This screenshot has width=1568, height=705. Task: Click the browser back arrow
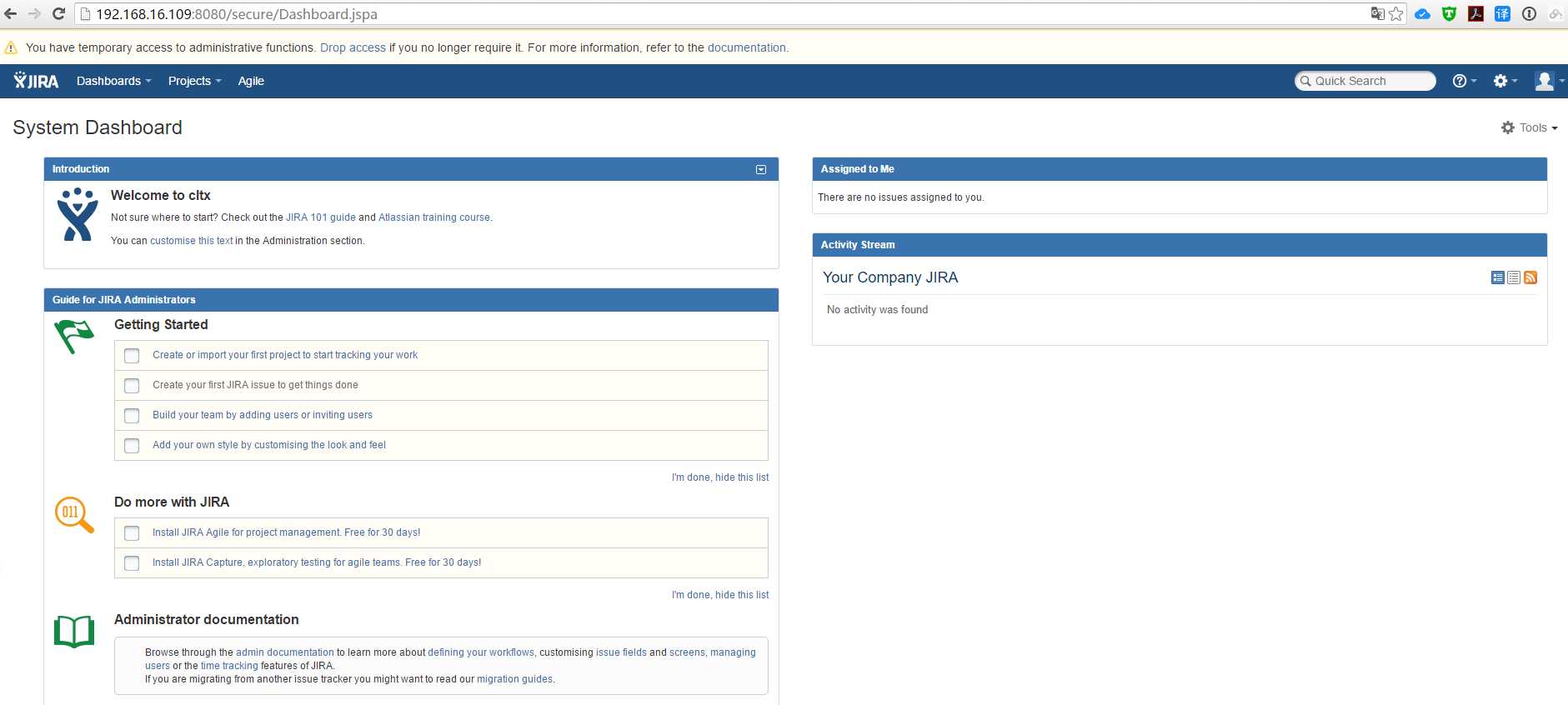[11, 14]
